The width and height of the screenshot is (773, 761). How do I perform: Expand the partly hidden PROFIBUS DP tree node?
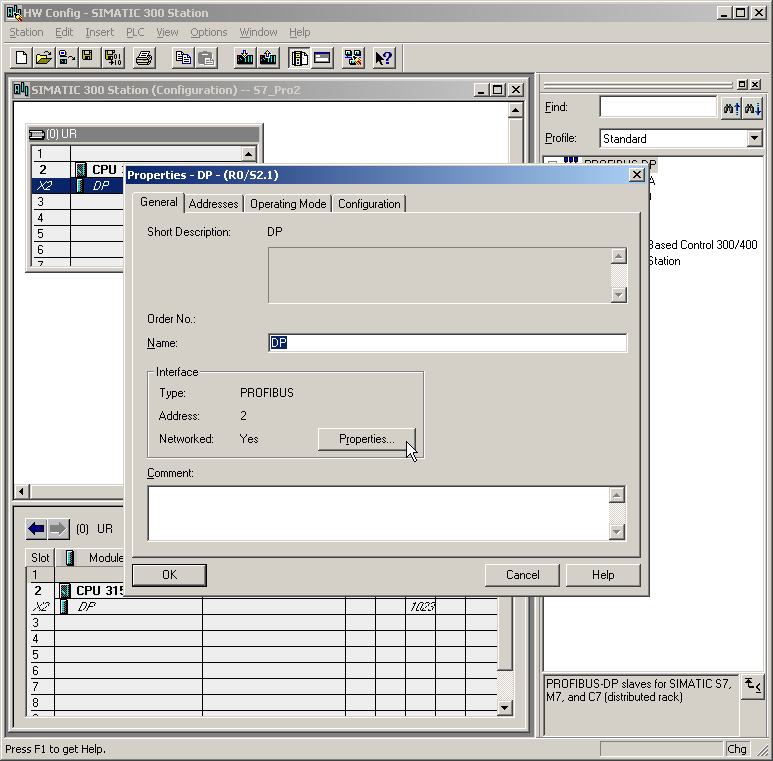(553, 163)
